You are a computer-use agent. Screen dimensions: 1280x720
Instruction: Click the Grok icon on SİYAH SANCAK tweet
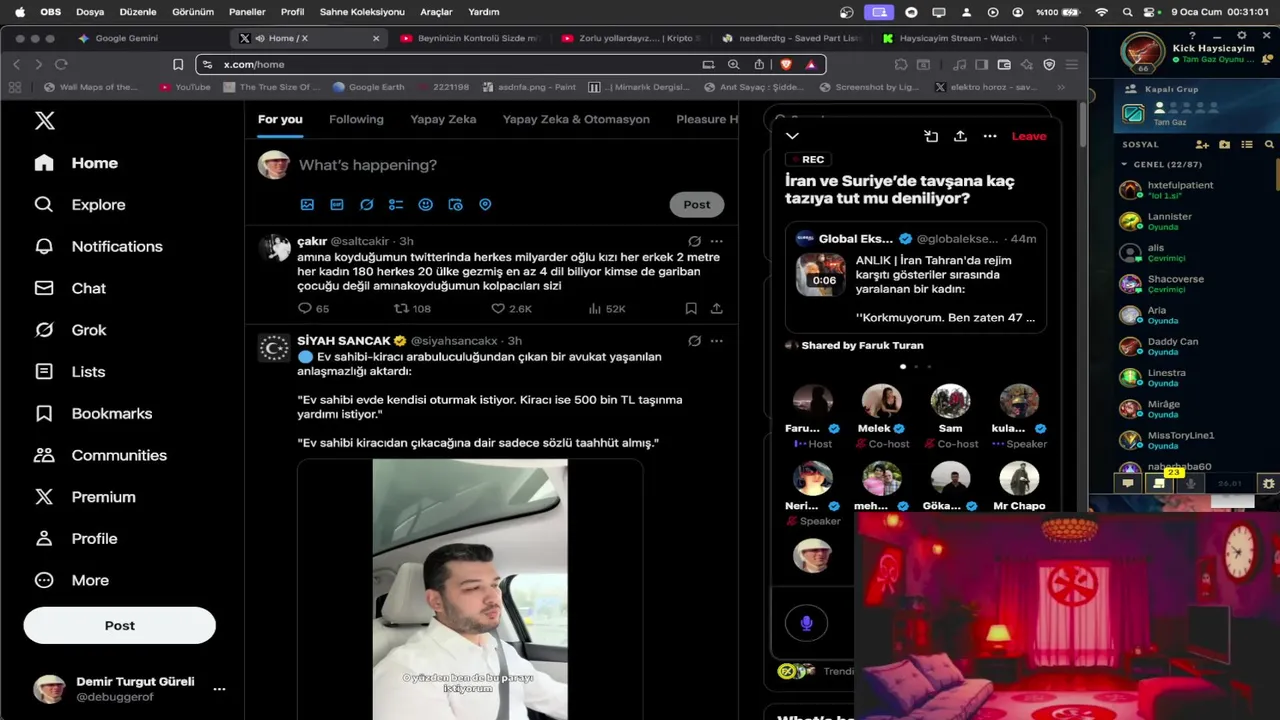694,341
